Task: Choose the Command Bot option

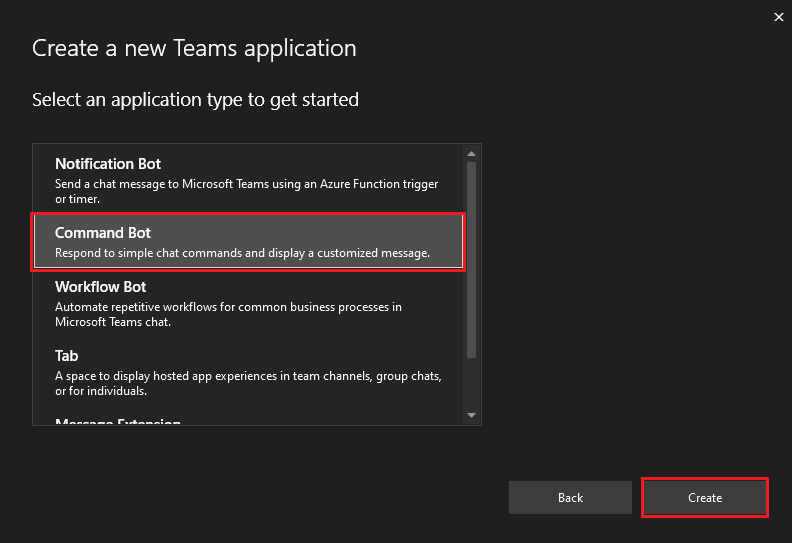Action: 248,242
